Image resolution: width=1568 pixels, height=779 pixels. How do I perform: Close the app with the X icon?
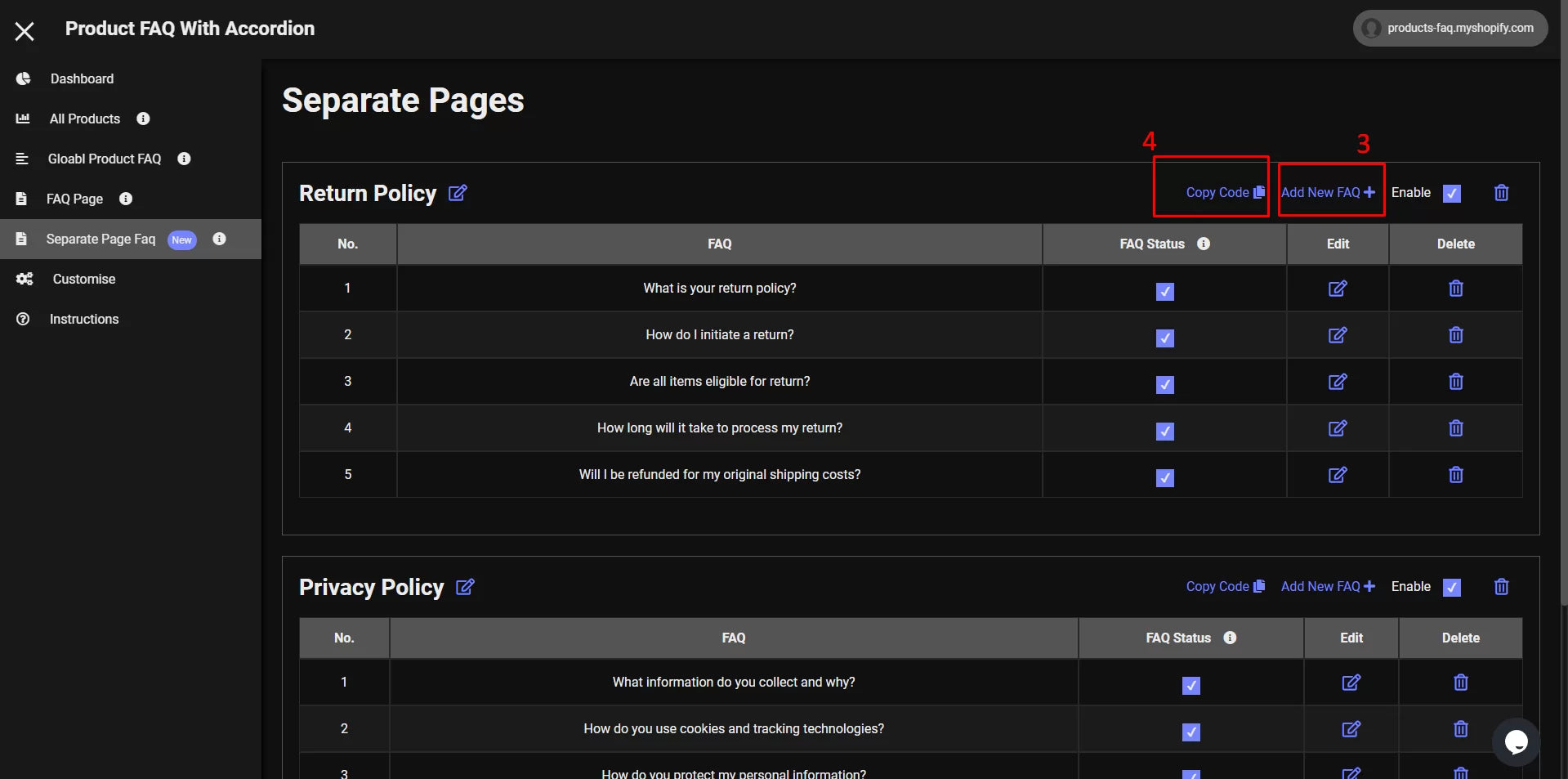(x=25, y=31)
